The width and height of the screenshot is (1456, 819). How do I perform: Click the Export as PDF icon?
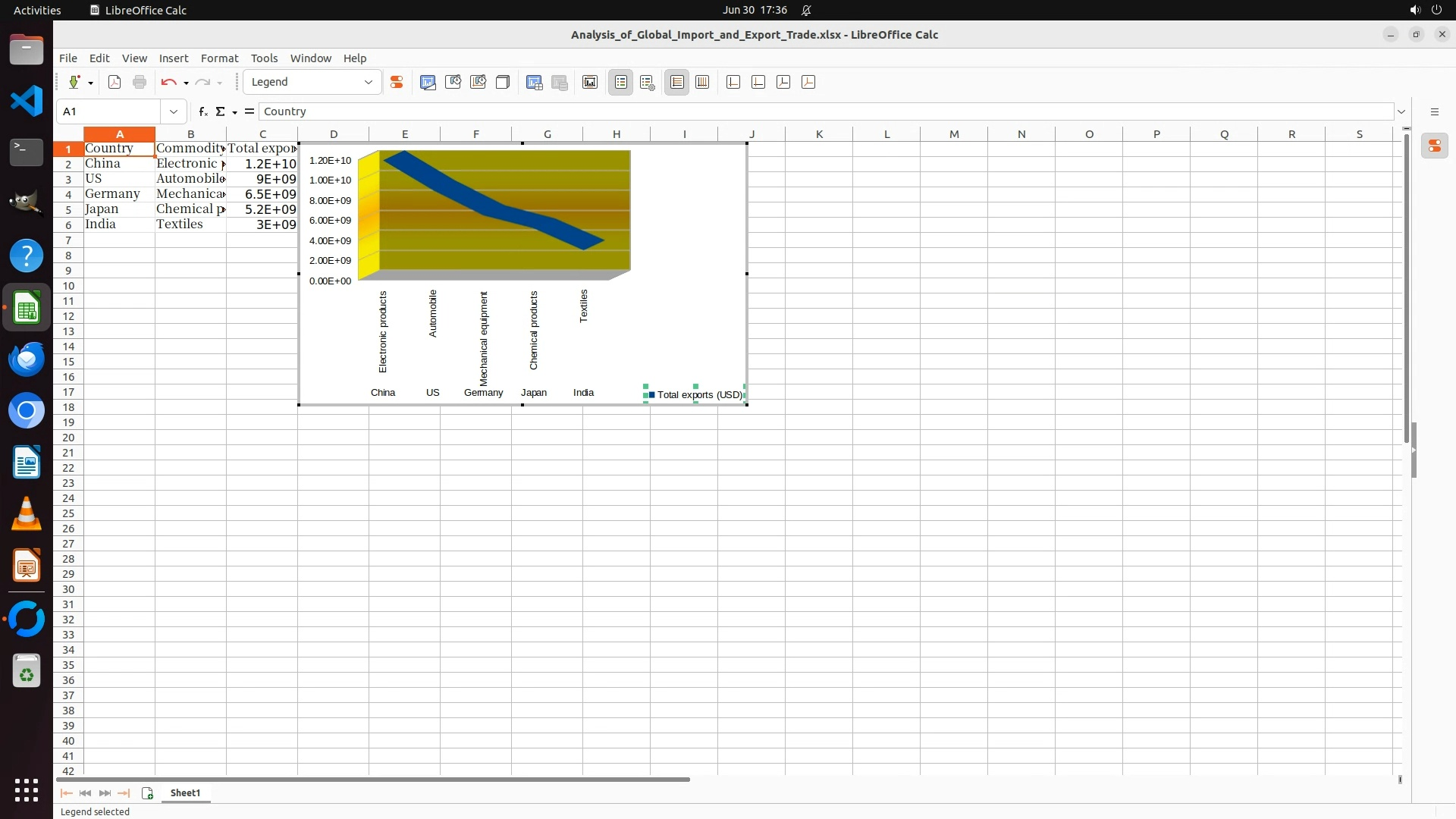[115, 82]
